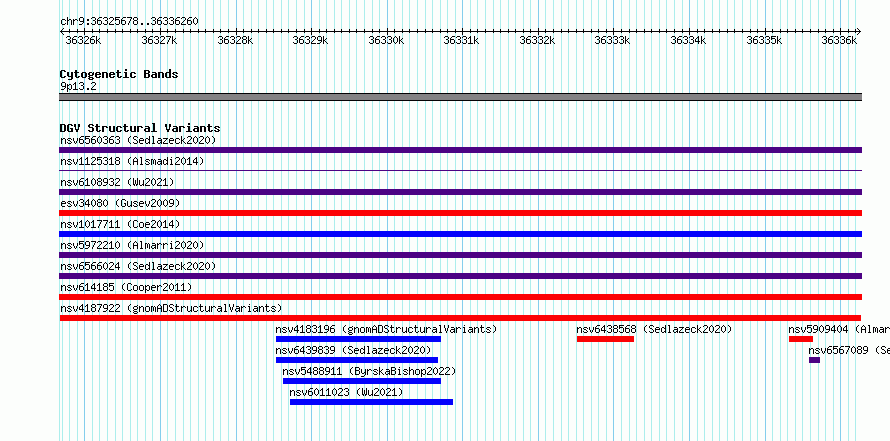890x441 pixels.
Task: Open the nsv5909404 variant label
Action: (839, 329)
